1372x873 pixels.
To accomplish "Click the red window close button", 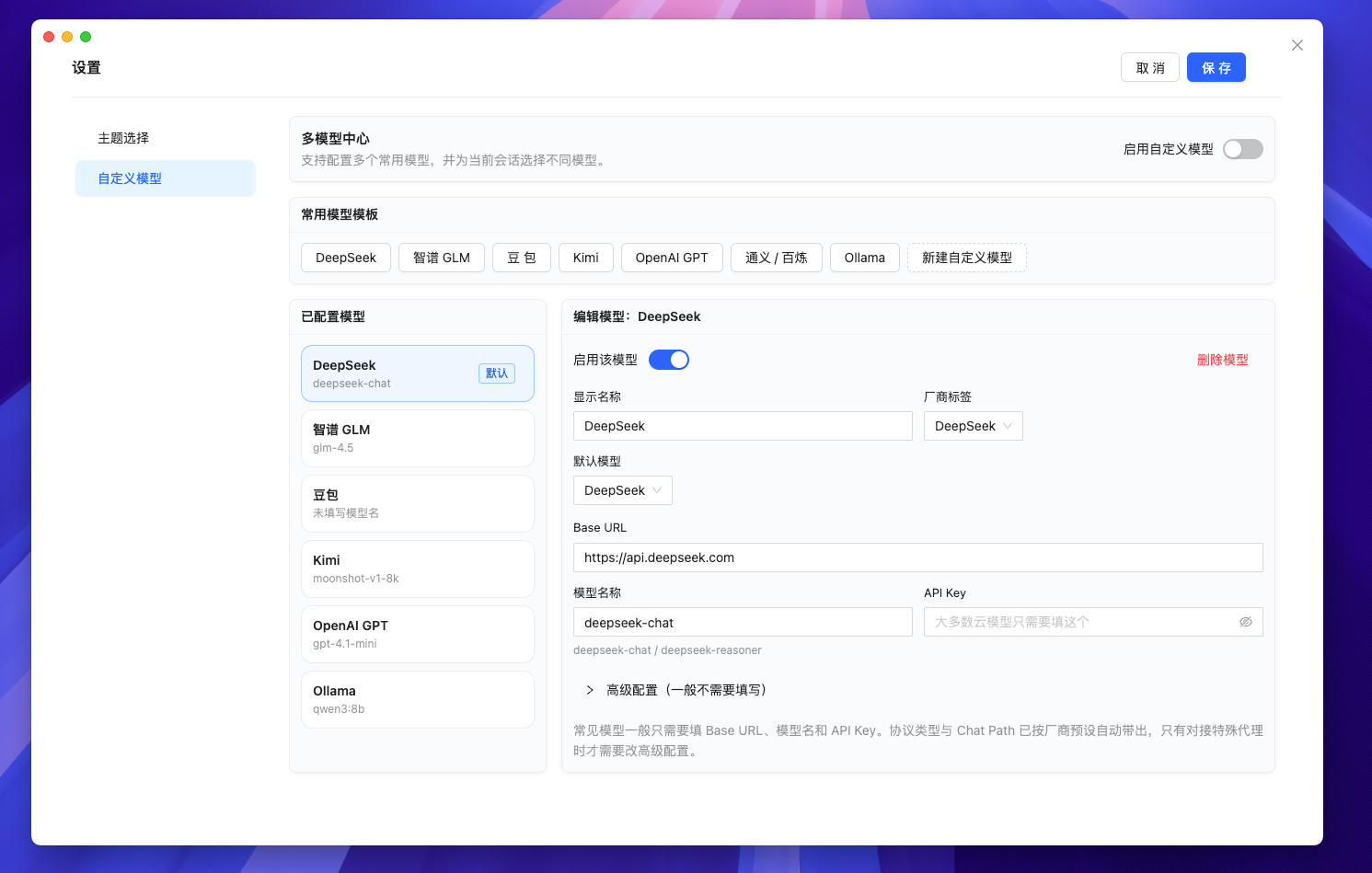I will [49, 37].
